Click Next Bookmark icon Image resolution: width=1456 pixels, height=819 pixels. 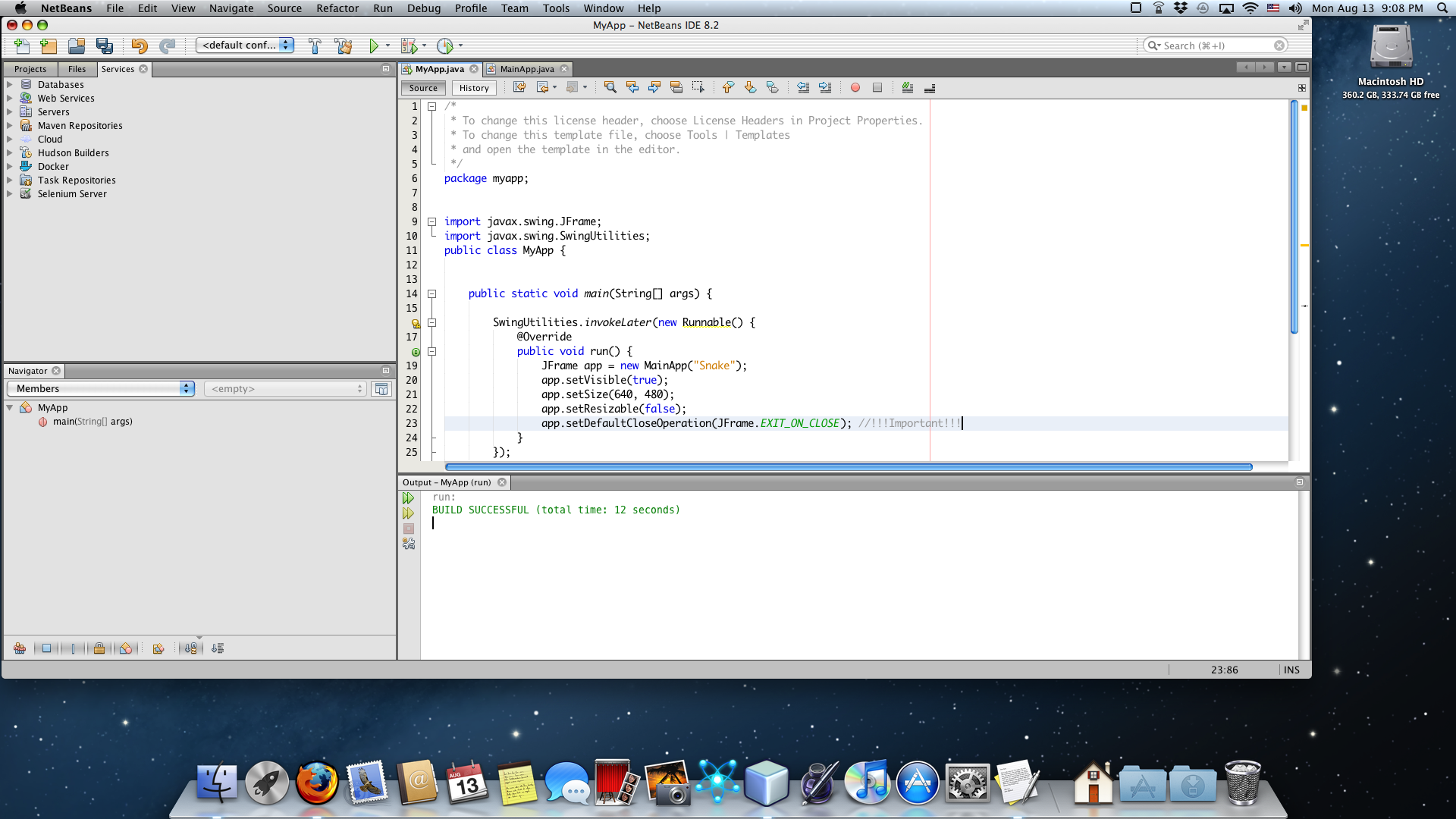[750, 87]
